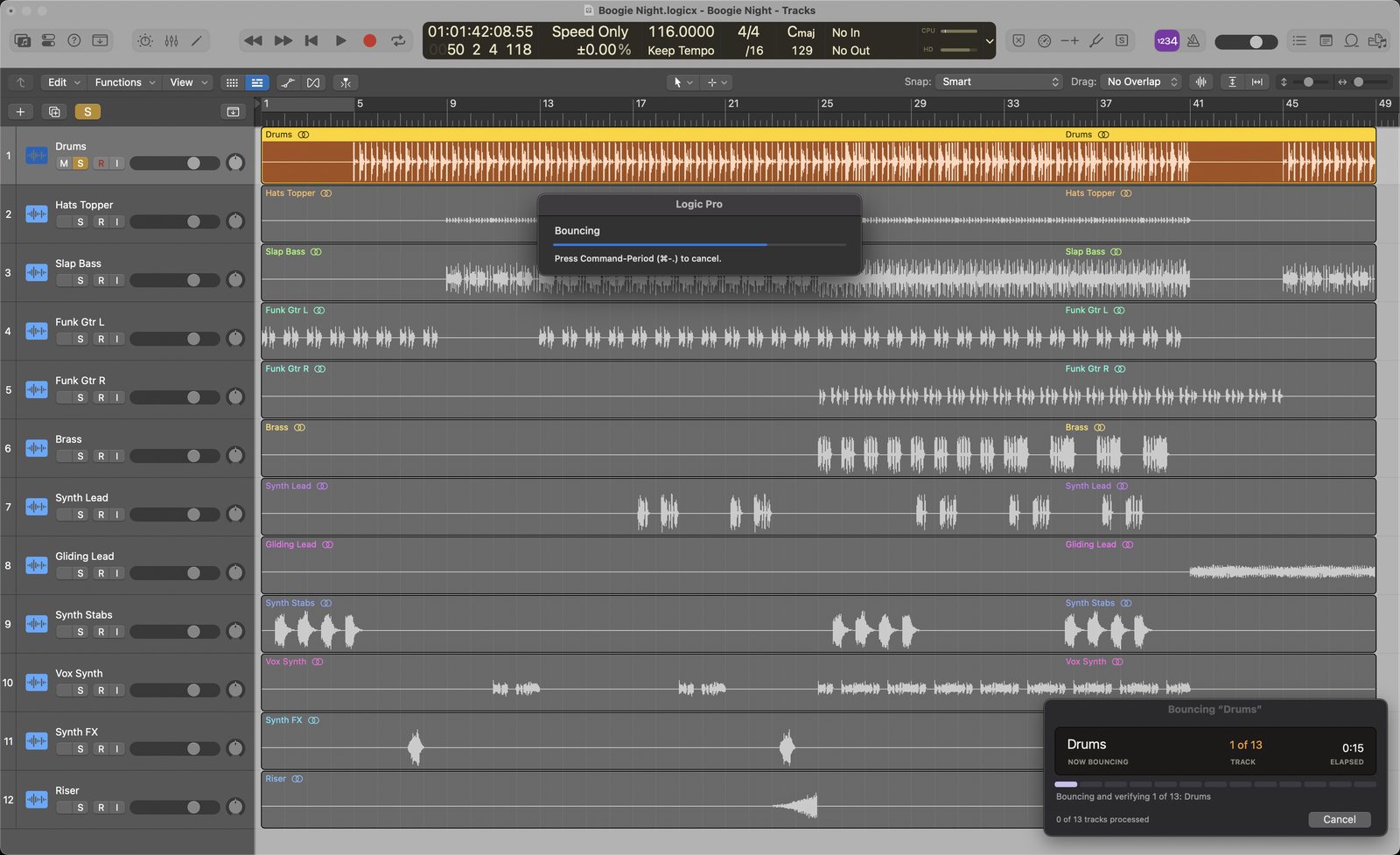Image resolution: width=1400 pixels, height=855 pixels.
Task: Mute the Drums track
Action: (x=64, y=164)
